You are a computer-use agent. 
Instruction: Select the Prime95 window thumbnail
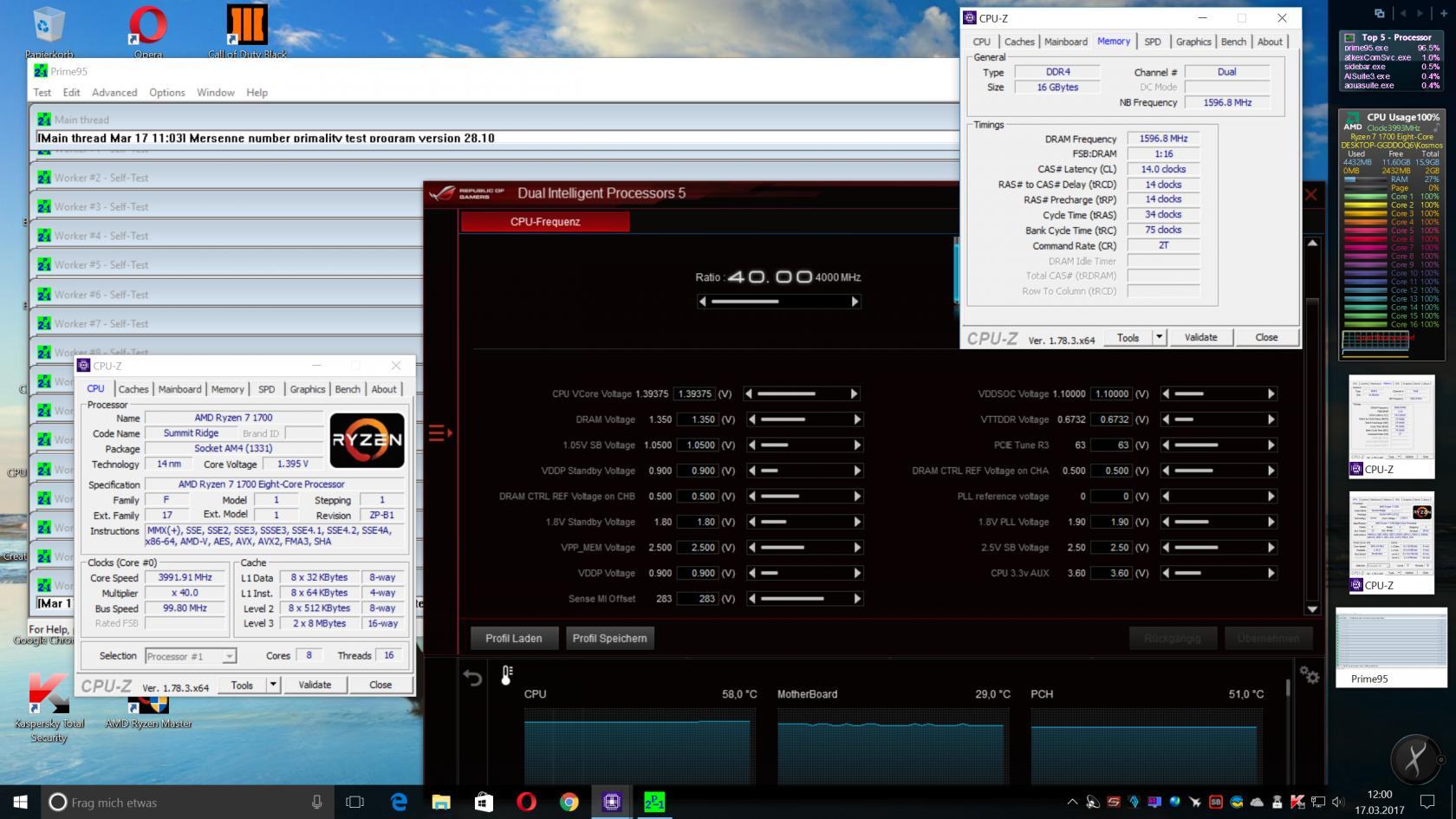click(1392, 647)
